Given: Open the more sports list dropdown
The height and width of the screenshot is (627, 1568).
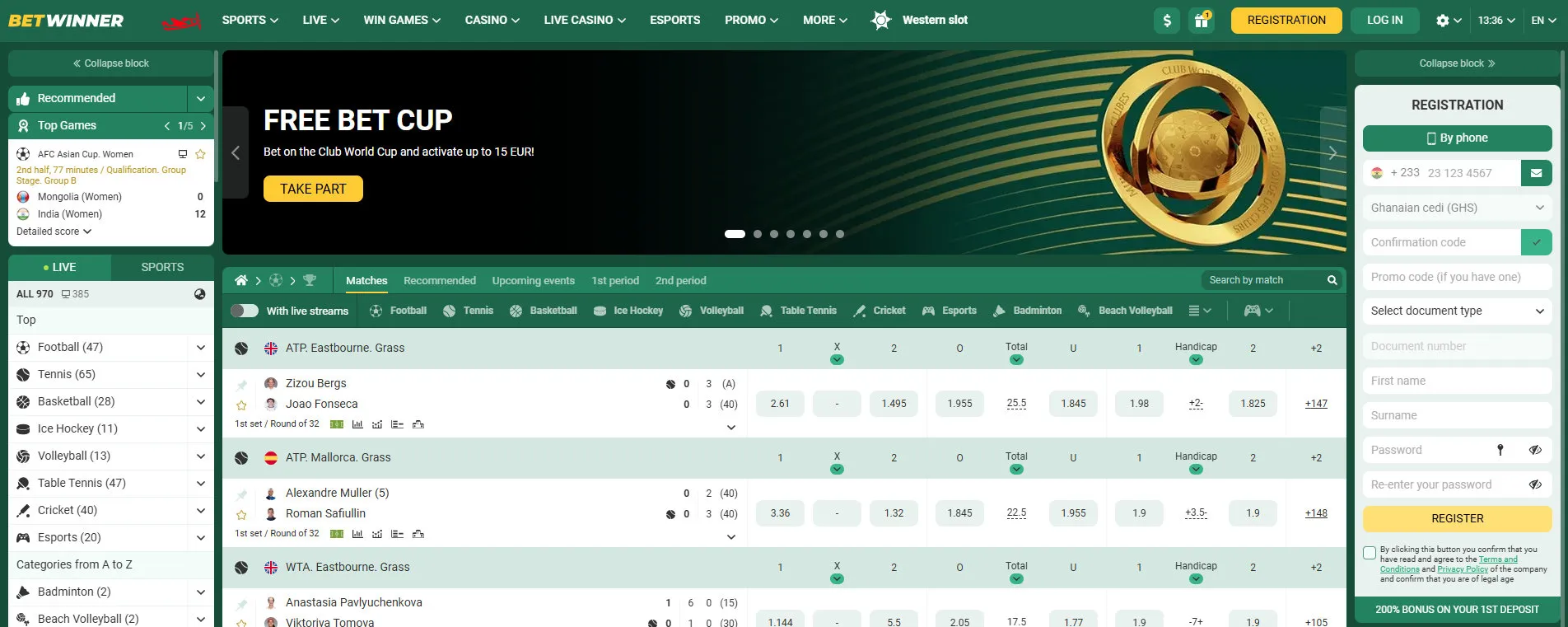Looking at the screenshot, I should (1200, 311).
